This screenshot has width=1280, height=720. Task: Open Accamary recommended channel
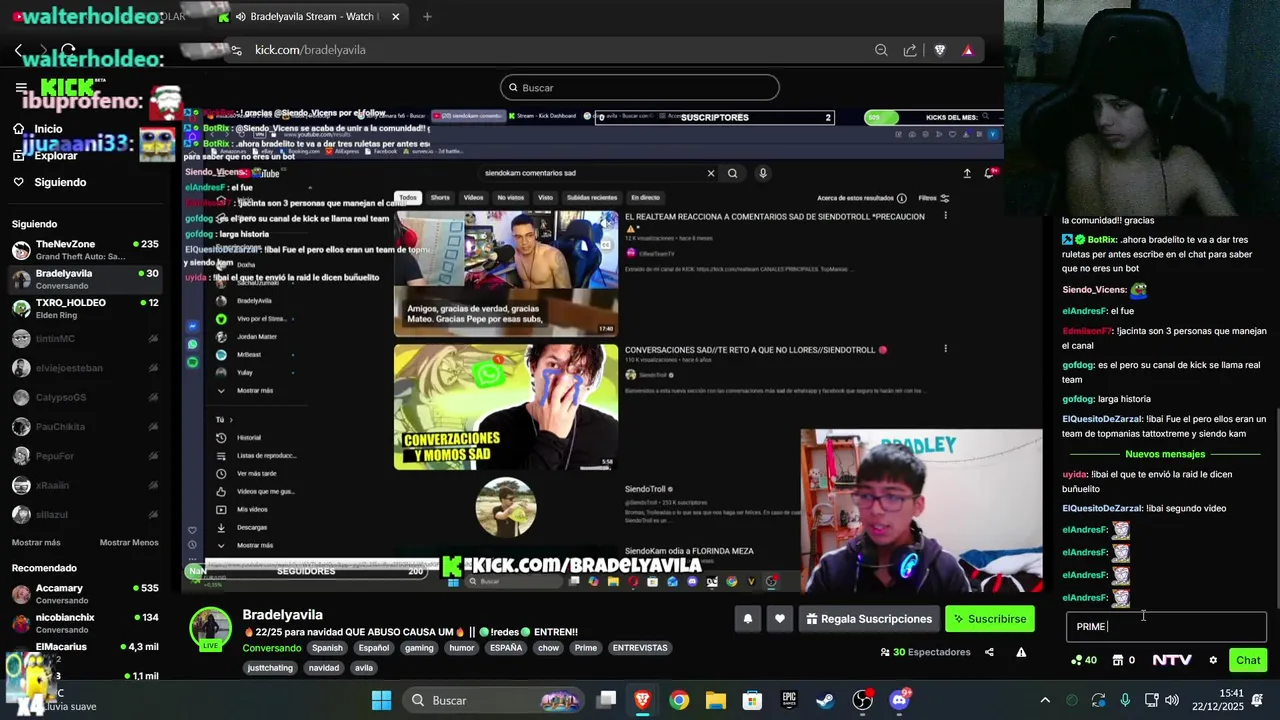click(85, 594)
